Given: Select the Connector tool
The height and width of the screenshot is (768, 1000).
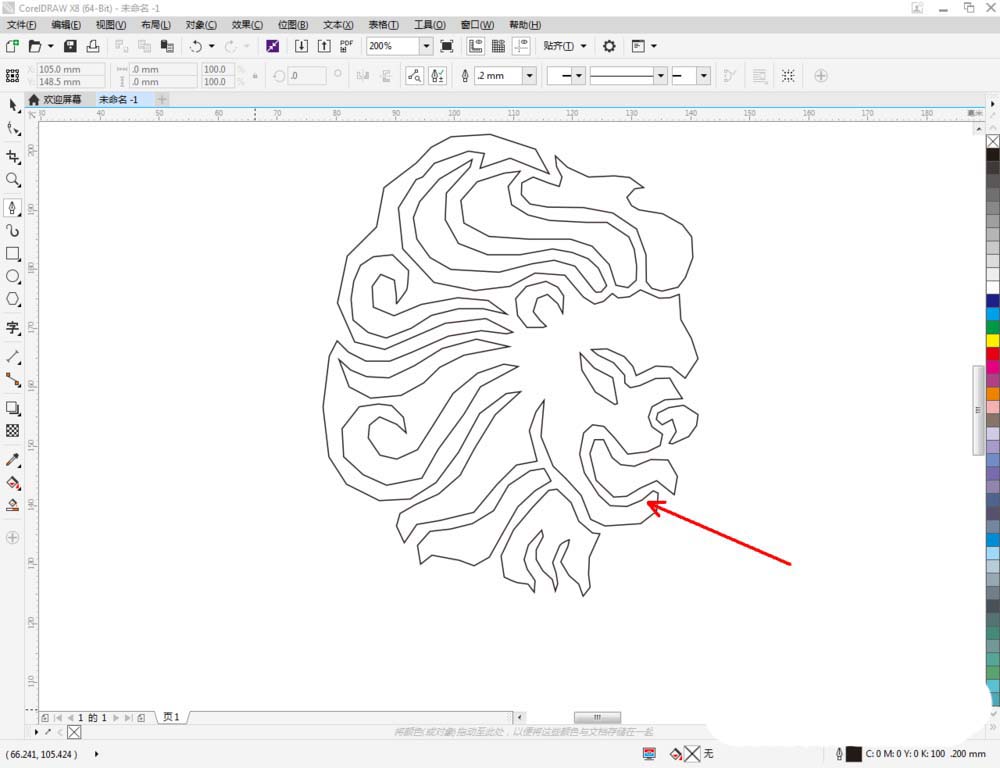Looking at the screenshot, I should (x=13, y=380).
